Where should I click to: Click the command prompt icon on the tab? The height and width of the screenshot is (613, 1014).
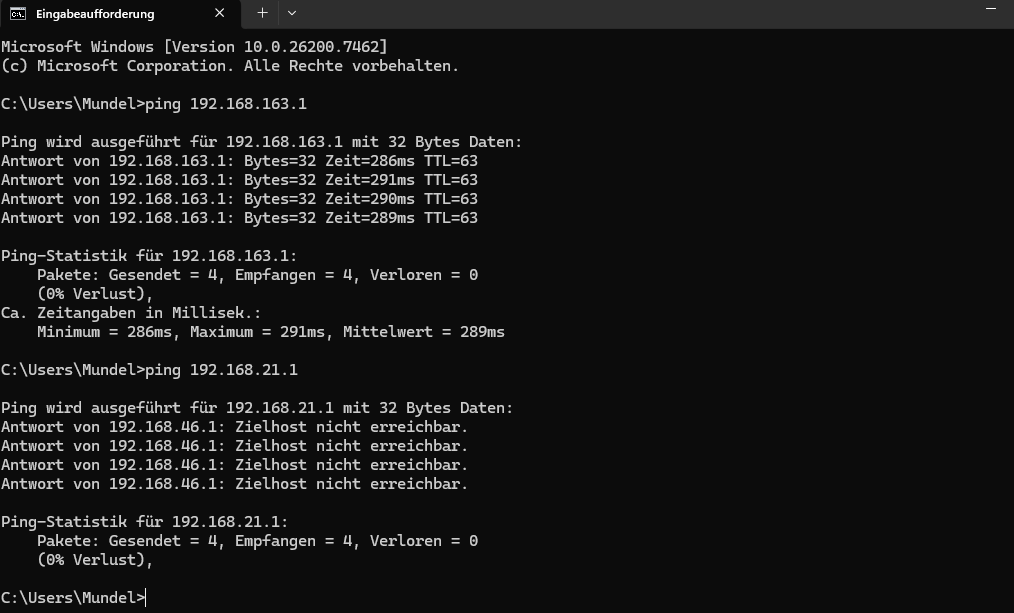[18, 14]
